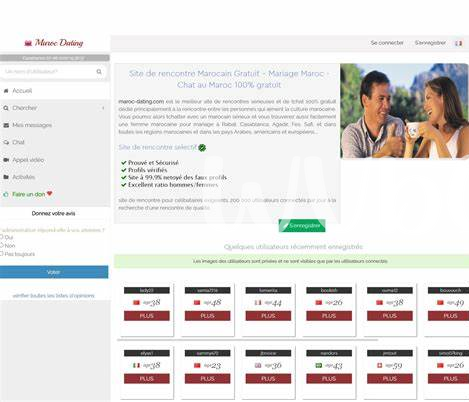
Task: Click the French flag language icon
Action: click(459, 43)
